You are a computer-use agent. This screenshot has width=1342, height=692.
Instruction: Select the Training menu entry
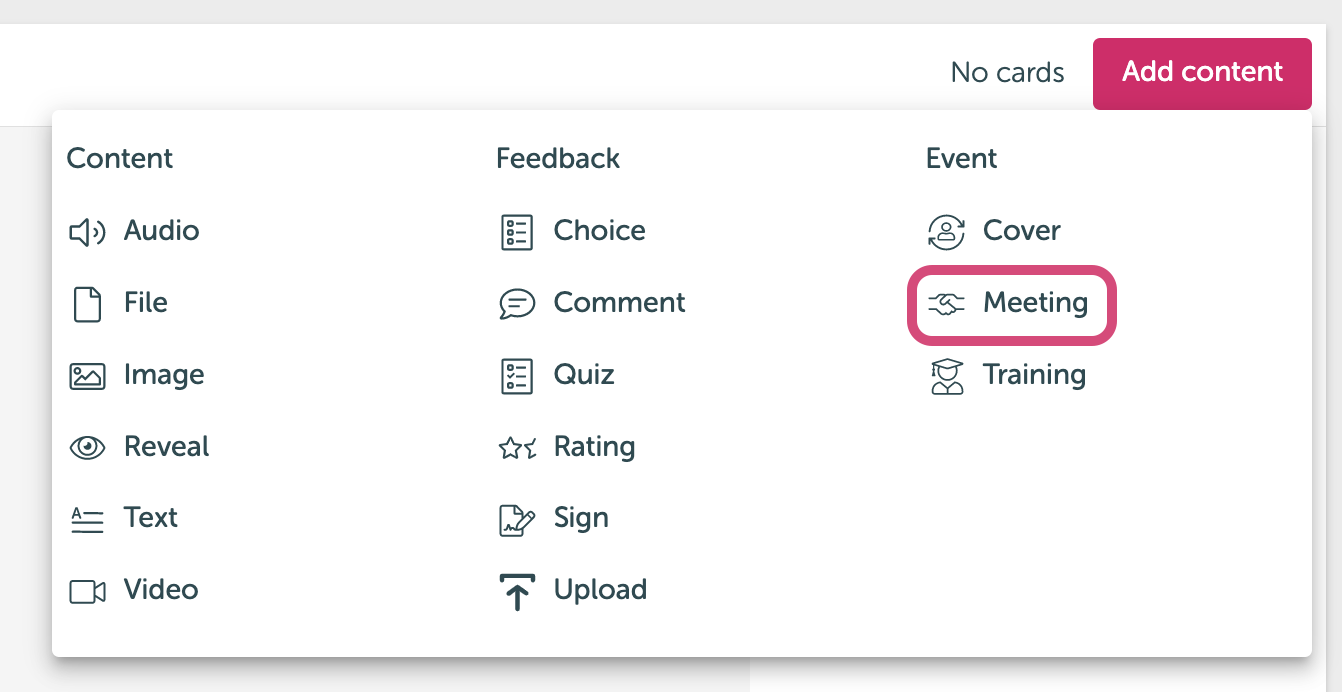coord(1007,375)
